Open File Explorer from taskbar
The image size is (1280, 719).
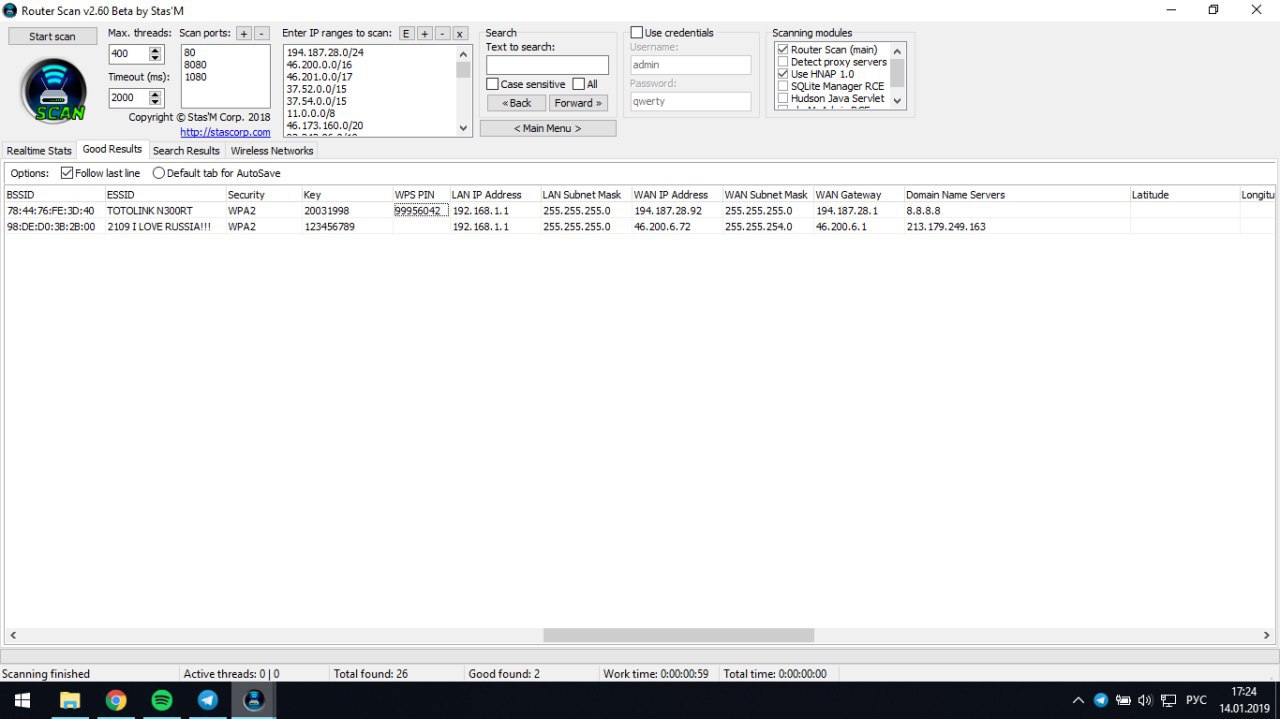[x=70, y=700]
